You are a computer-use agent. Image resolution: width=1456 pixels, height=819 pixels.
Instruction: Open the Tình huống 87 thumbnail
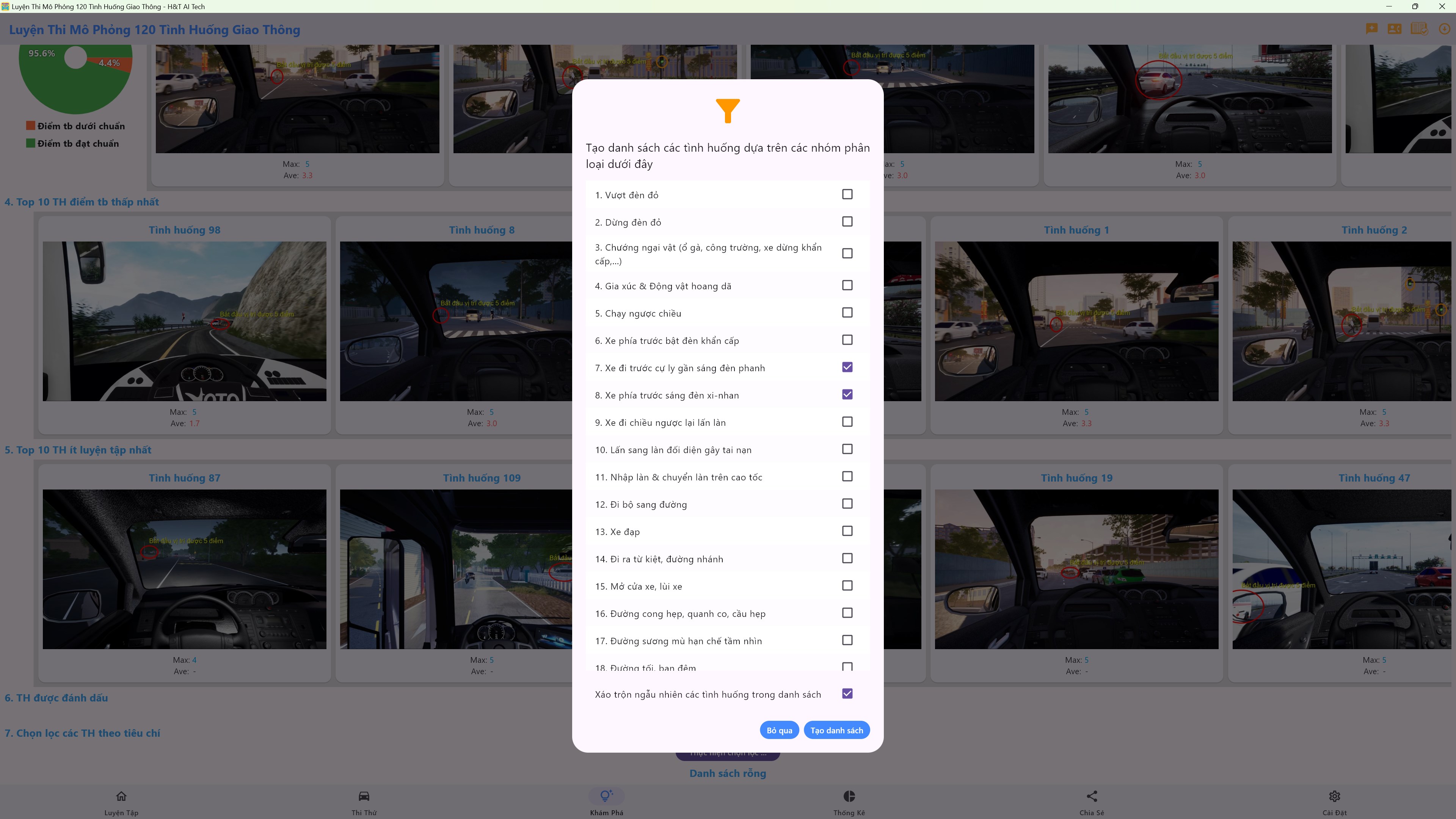point(184,569)
